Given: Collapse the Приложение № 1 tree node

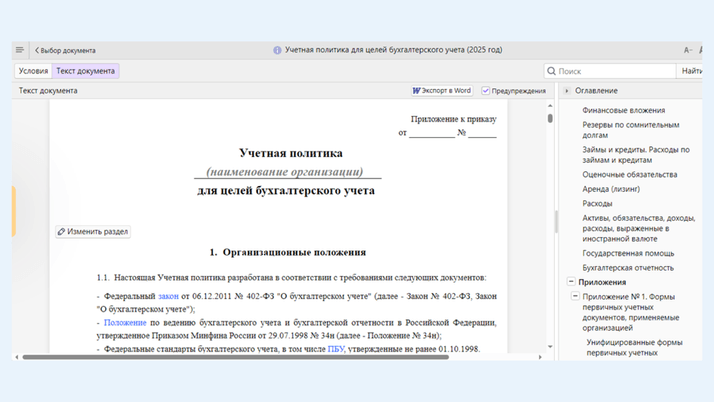Looking at the screenshot, I should pos(574,297).
